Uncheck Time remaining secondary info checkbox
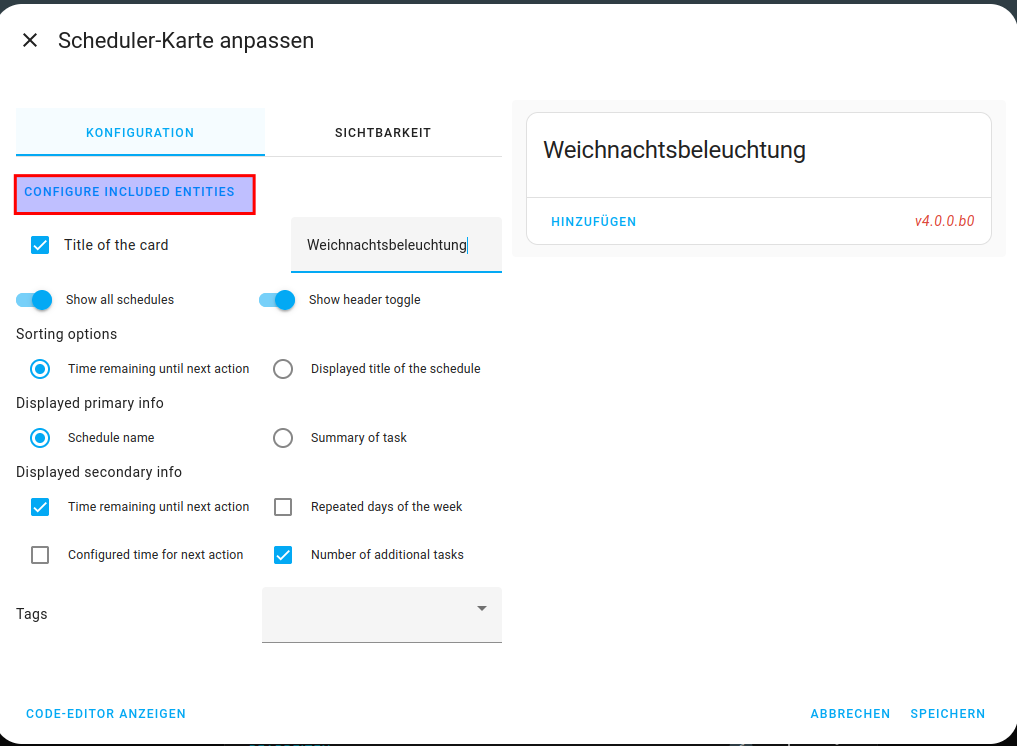 tap(40, 507)
